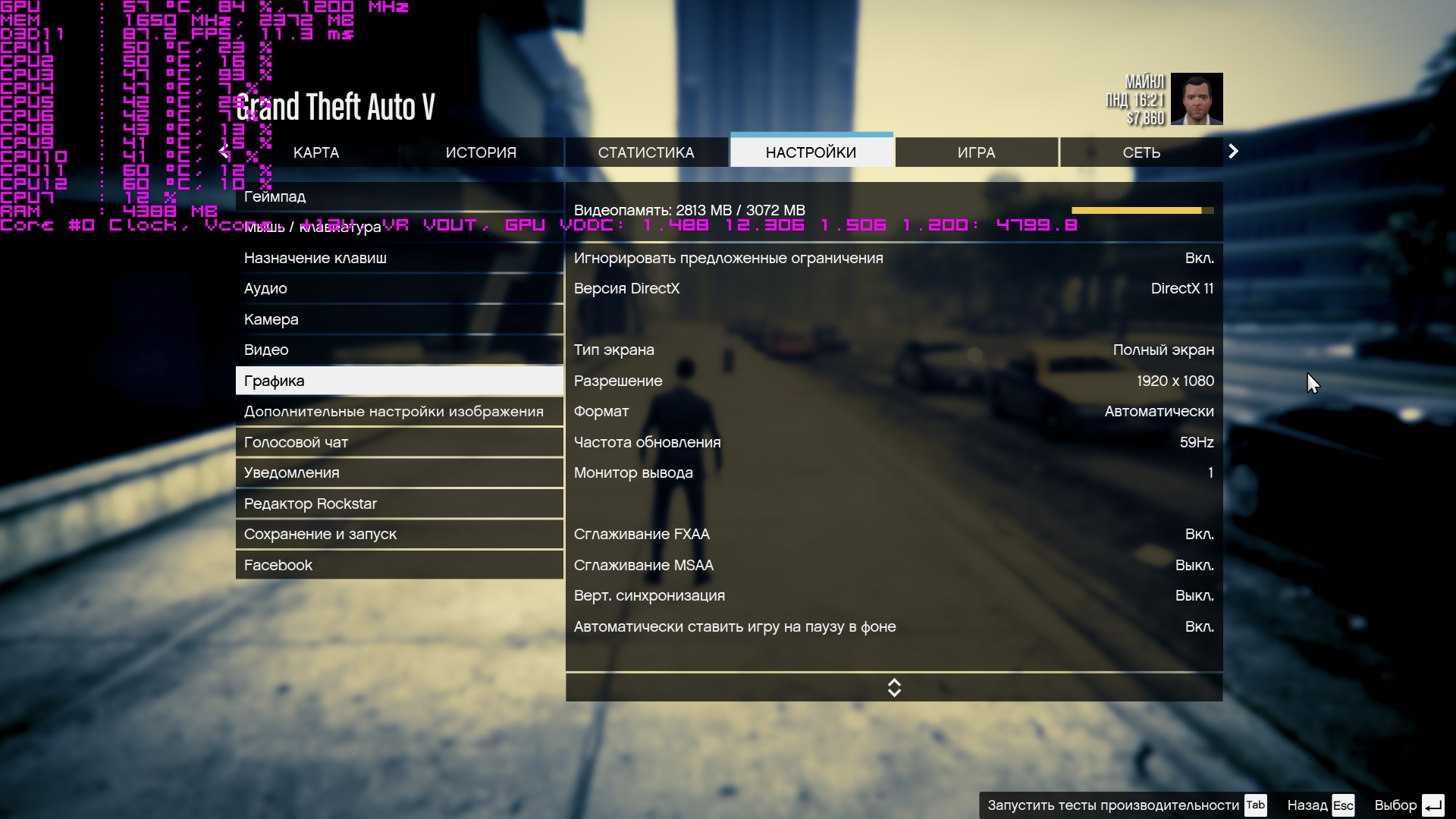Click Michael's character portrait
The width and height of the screenshot is (1456, 819).
coord(1196,99)
